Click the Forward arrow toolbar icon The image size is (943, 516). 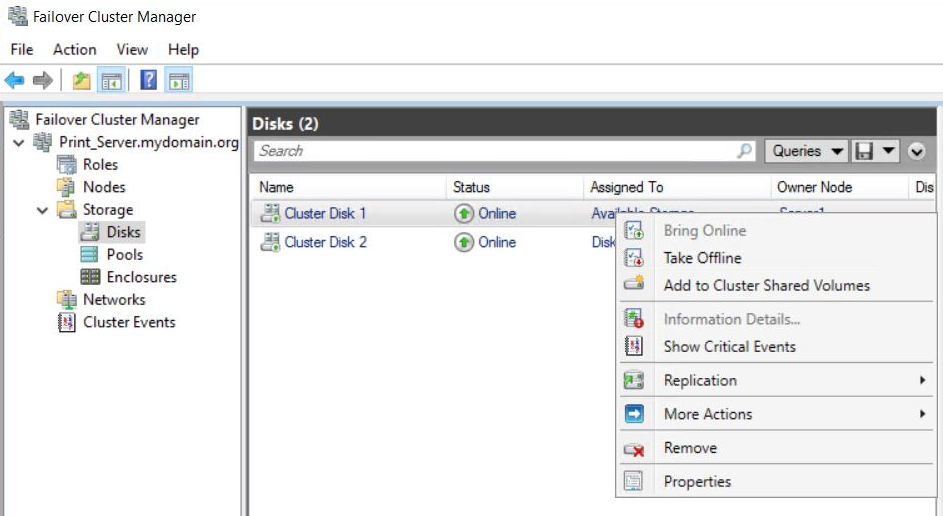[x=43, y=80]
